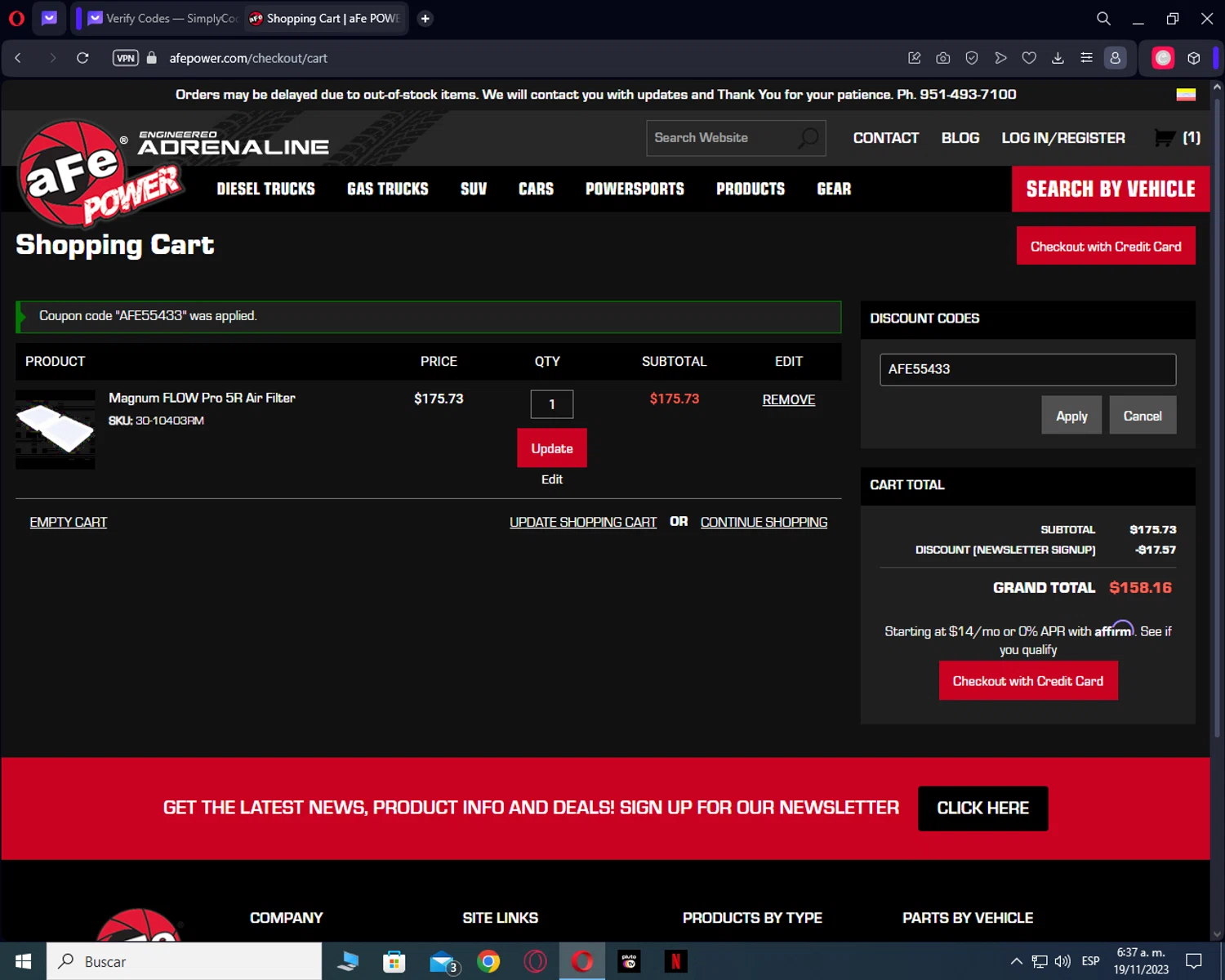Reload the current page

click(82, 58)
